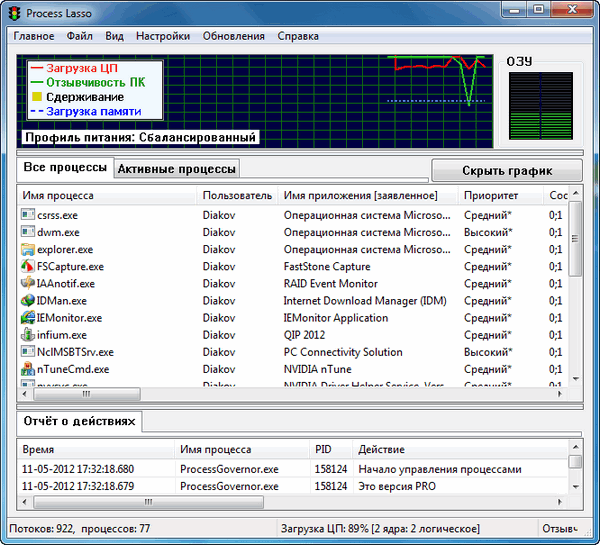This screenshot has height=545, width=600.
Task: Open the Настройки menu
Action: click(163, 36)
